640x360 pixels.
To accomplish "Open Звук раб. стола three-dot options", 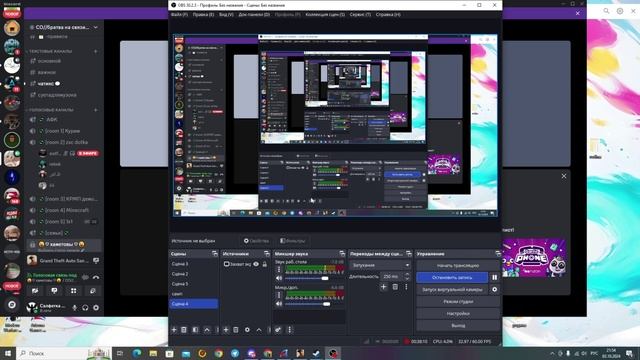I will (279, 269).
